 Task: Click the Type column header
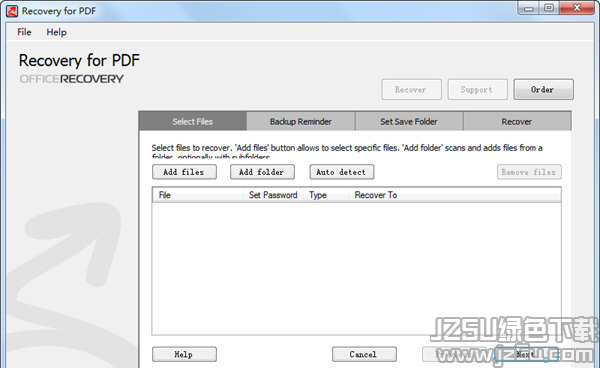[x=326, y=195]
